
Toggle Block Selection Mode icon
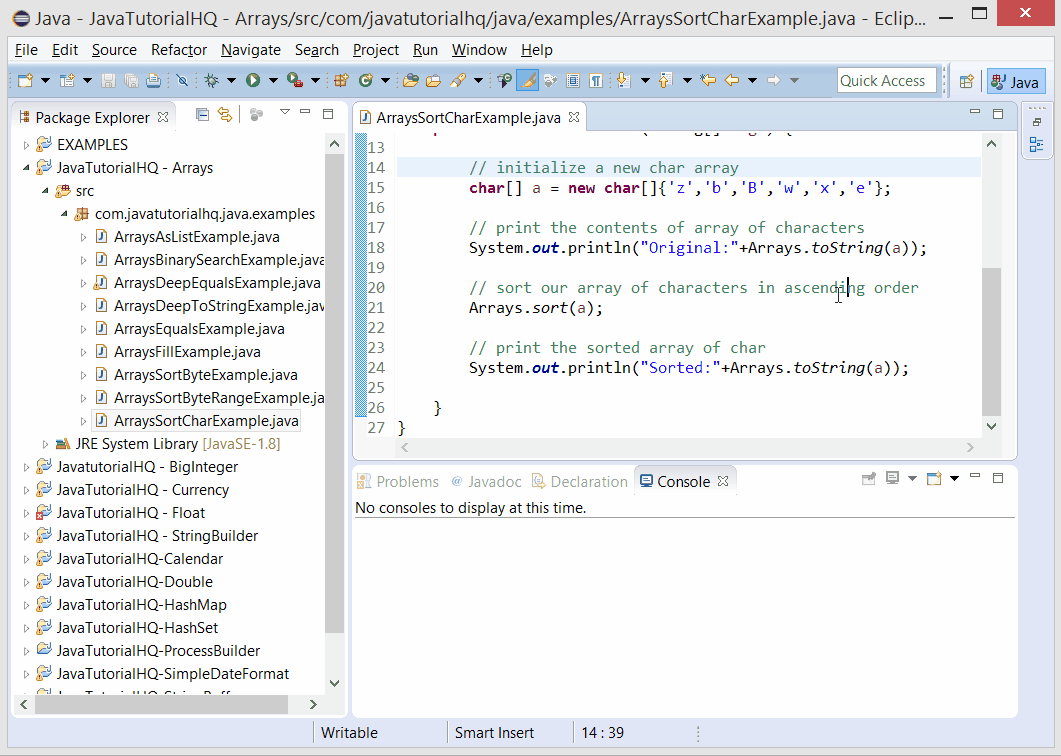pos(572,81)
